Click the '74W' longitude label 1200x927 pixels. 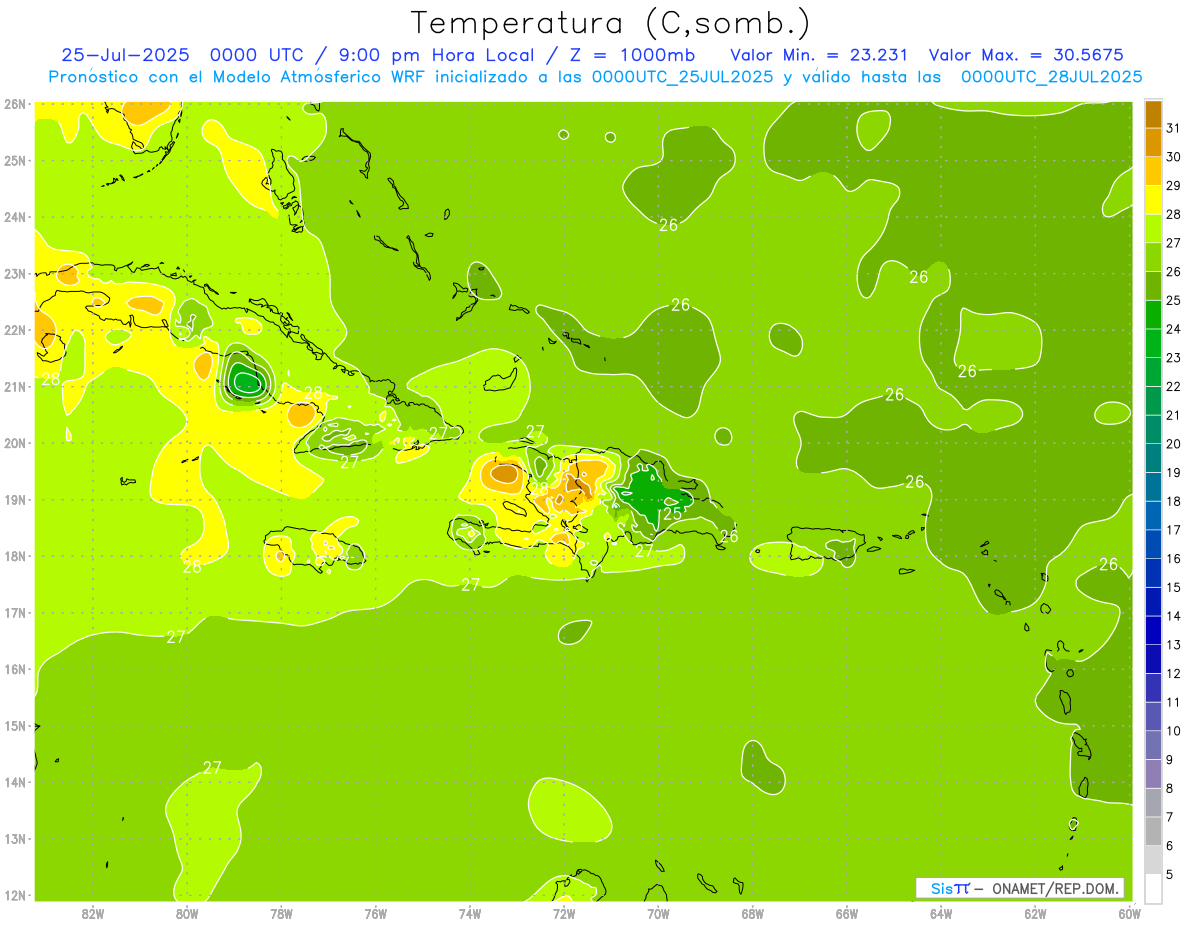coord(470,913)
